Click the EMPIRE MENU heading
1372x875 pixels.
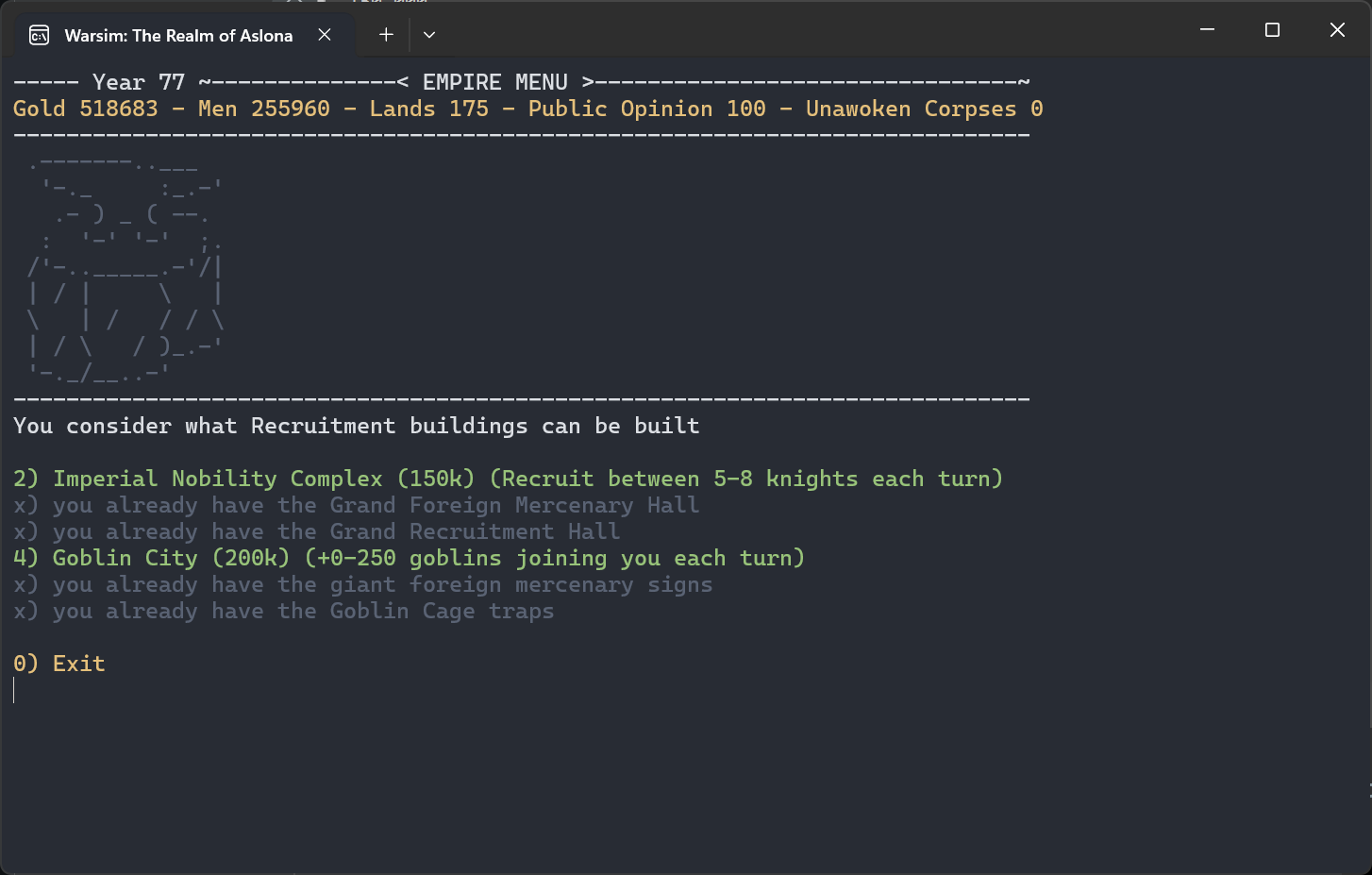(x=495, y=82)
